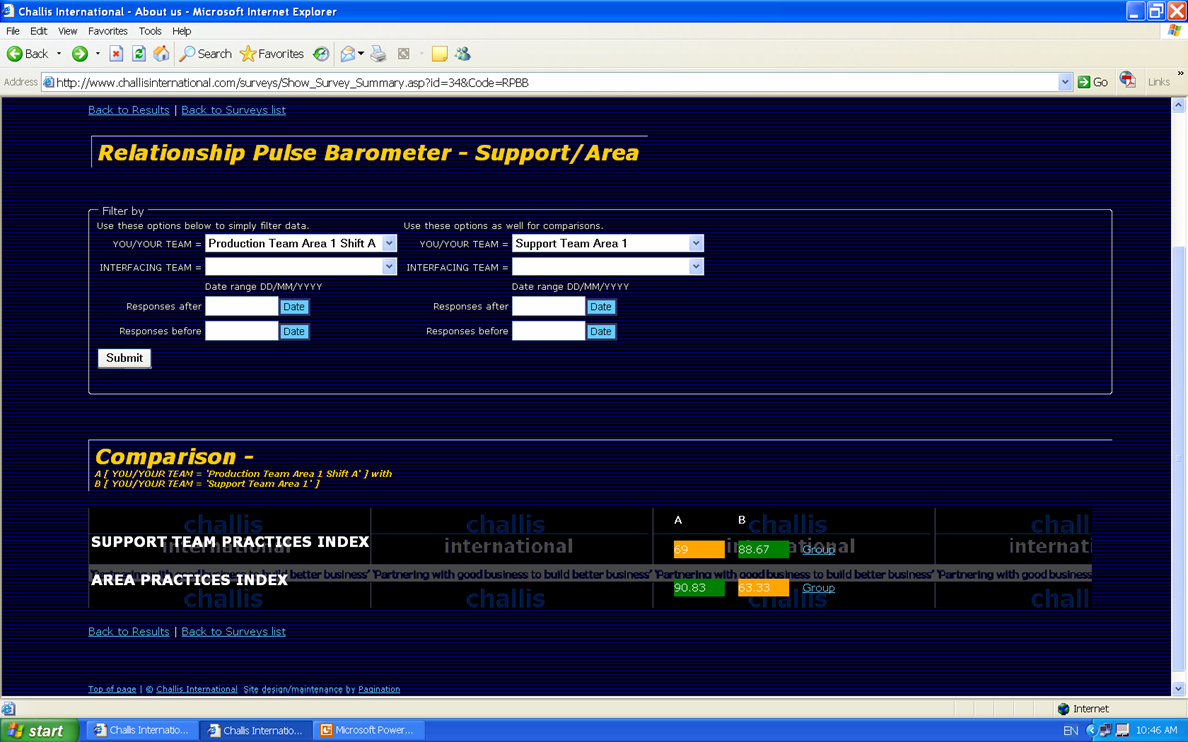Click Date button for right Responses after
The height and width of the screenshot is (742, 1188).
pyautogui.click(x=601, y=307)
